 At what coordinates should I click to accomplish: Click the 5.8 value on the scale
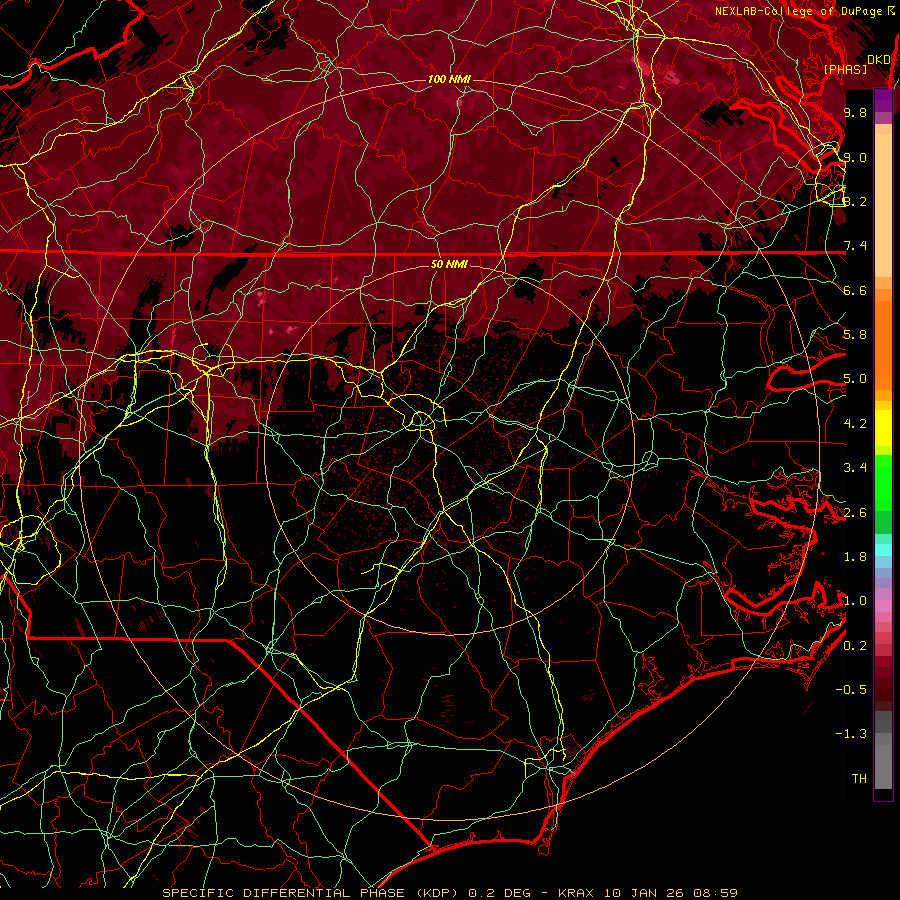click(x=855, y=335)
